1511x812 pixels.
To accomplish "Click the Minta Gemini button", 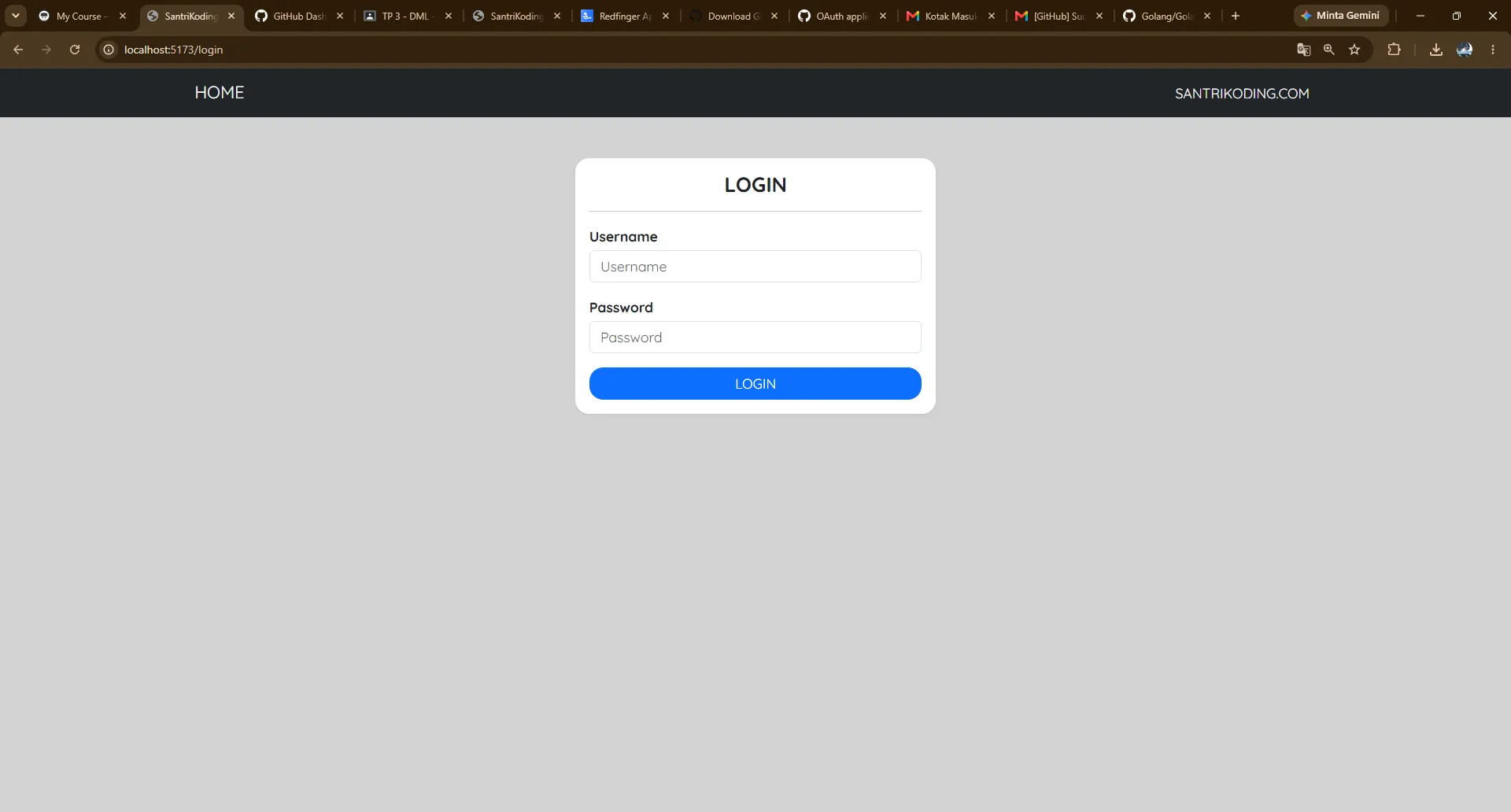I will [1341, 16].
